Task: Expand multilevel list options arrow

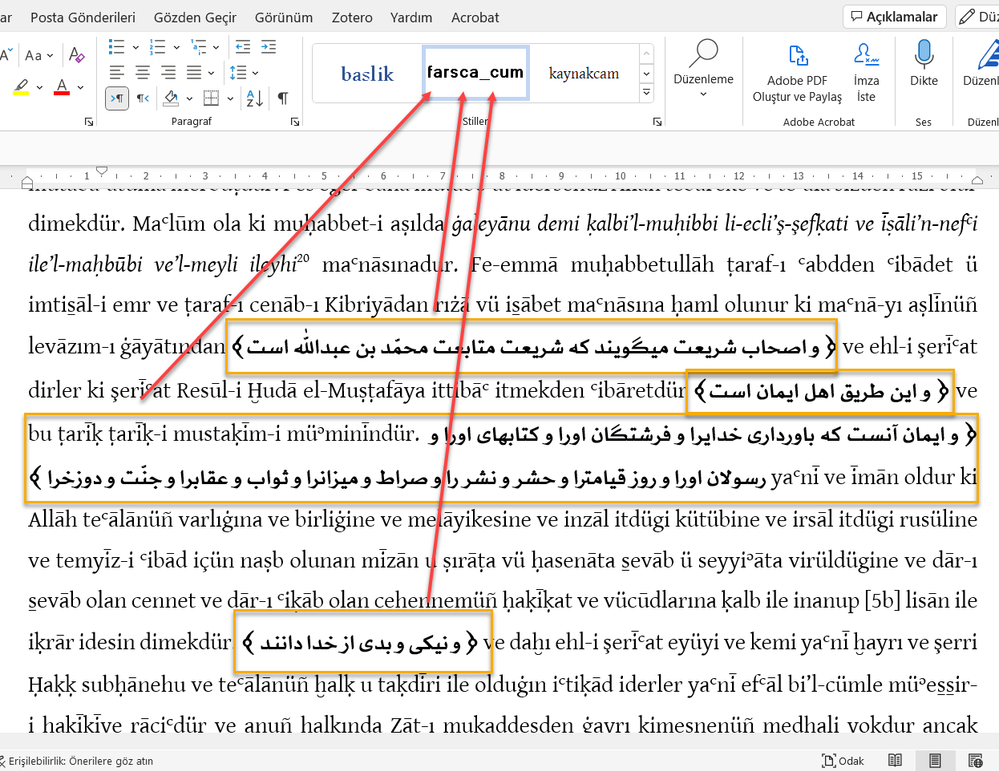Action: pyautogui.click(x=216, y=47)
